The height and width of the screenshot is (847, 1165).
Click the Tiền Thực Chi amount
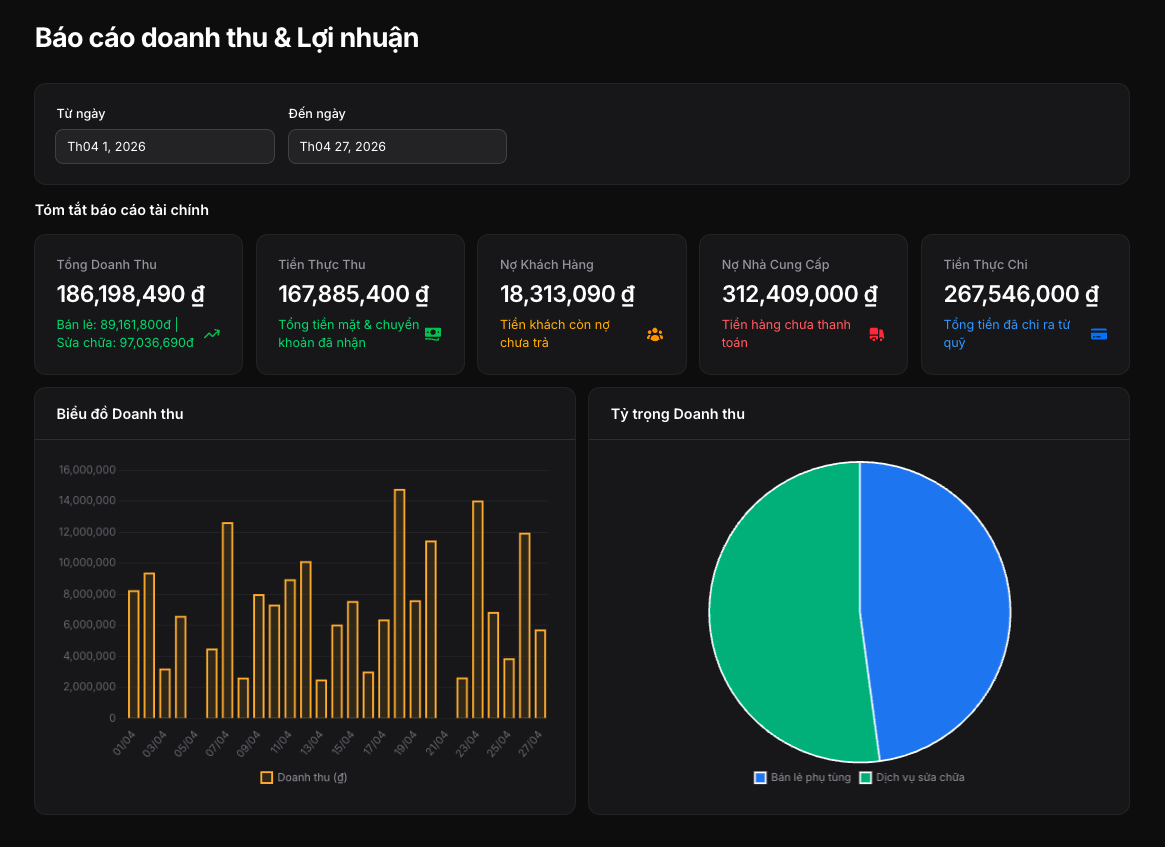point(1021,294)
